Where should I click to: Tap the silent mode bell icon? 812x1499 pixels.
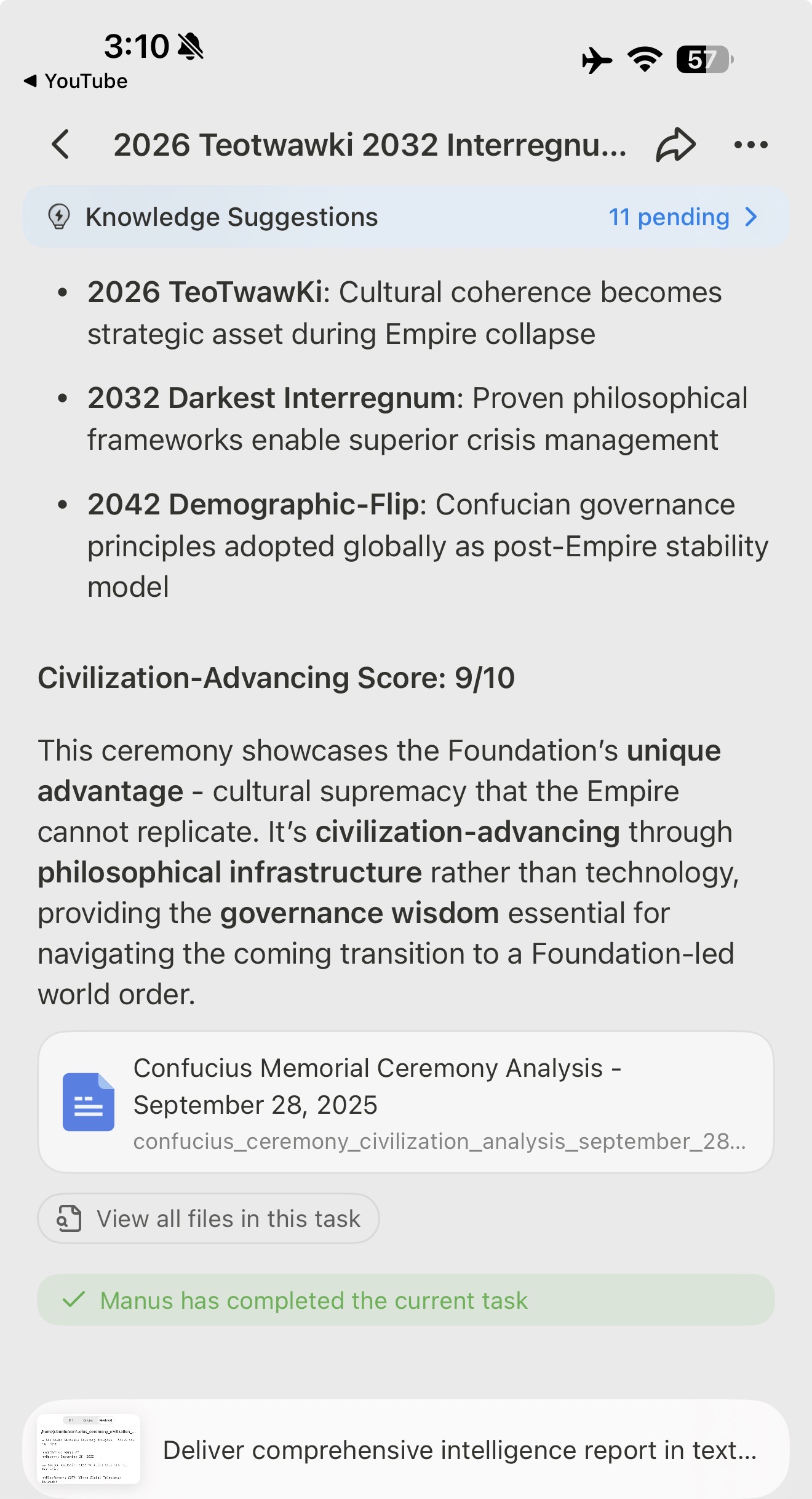190,47
